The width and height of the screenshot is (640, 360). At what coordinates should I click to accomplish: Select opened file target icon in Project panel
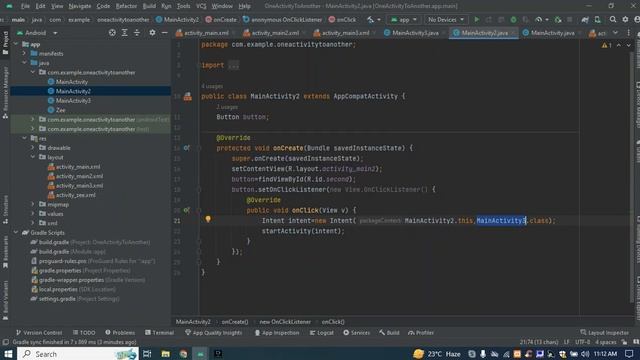tap(112, 33)
